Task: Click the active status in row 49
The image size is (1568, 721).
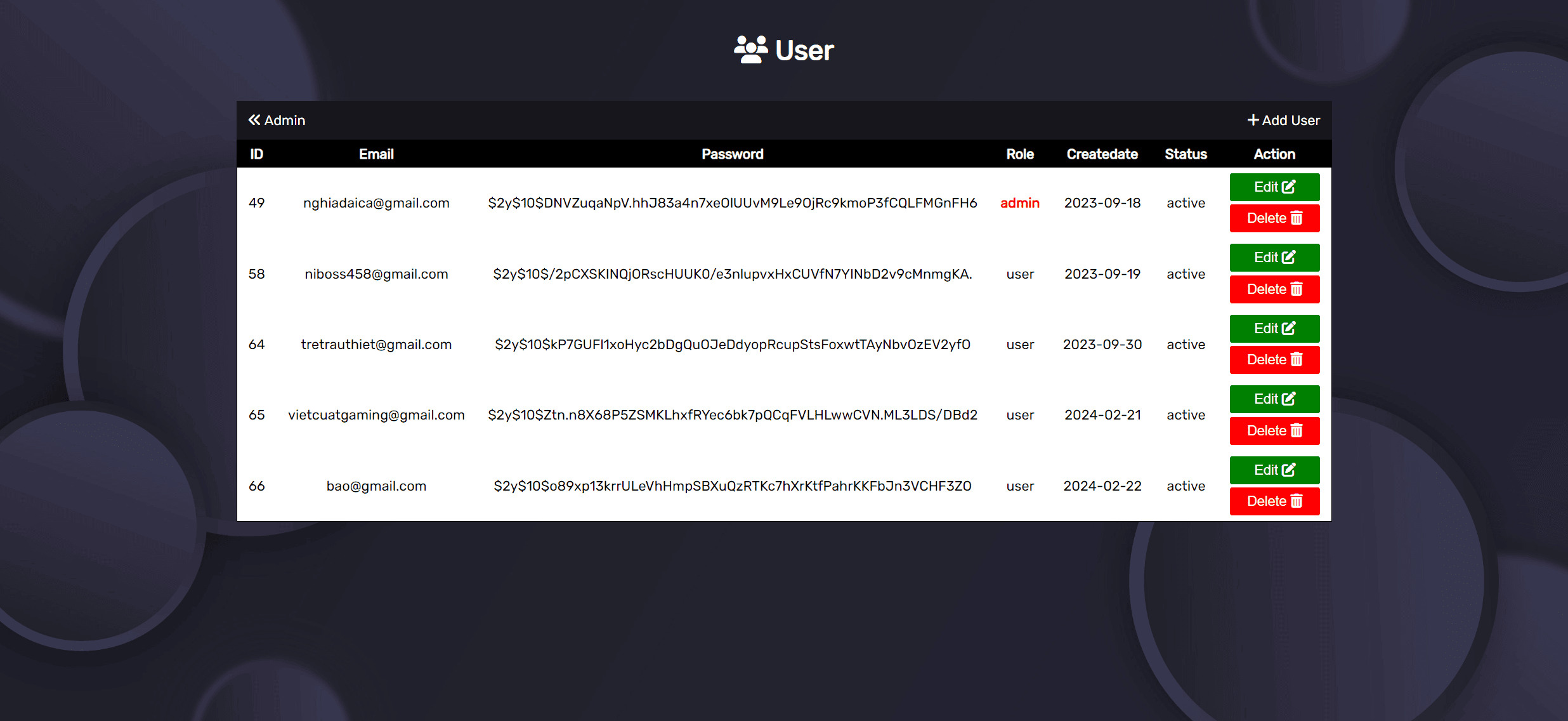Action: (x=1186, y=203)
